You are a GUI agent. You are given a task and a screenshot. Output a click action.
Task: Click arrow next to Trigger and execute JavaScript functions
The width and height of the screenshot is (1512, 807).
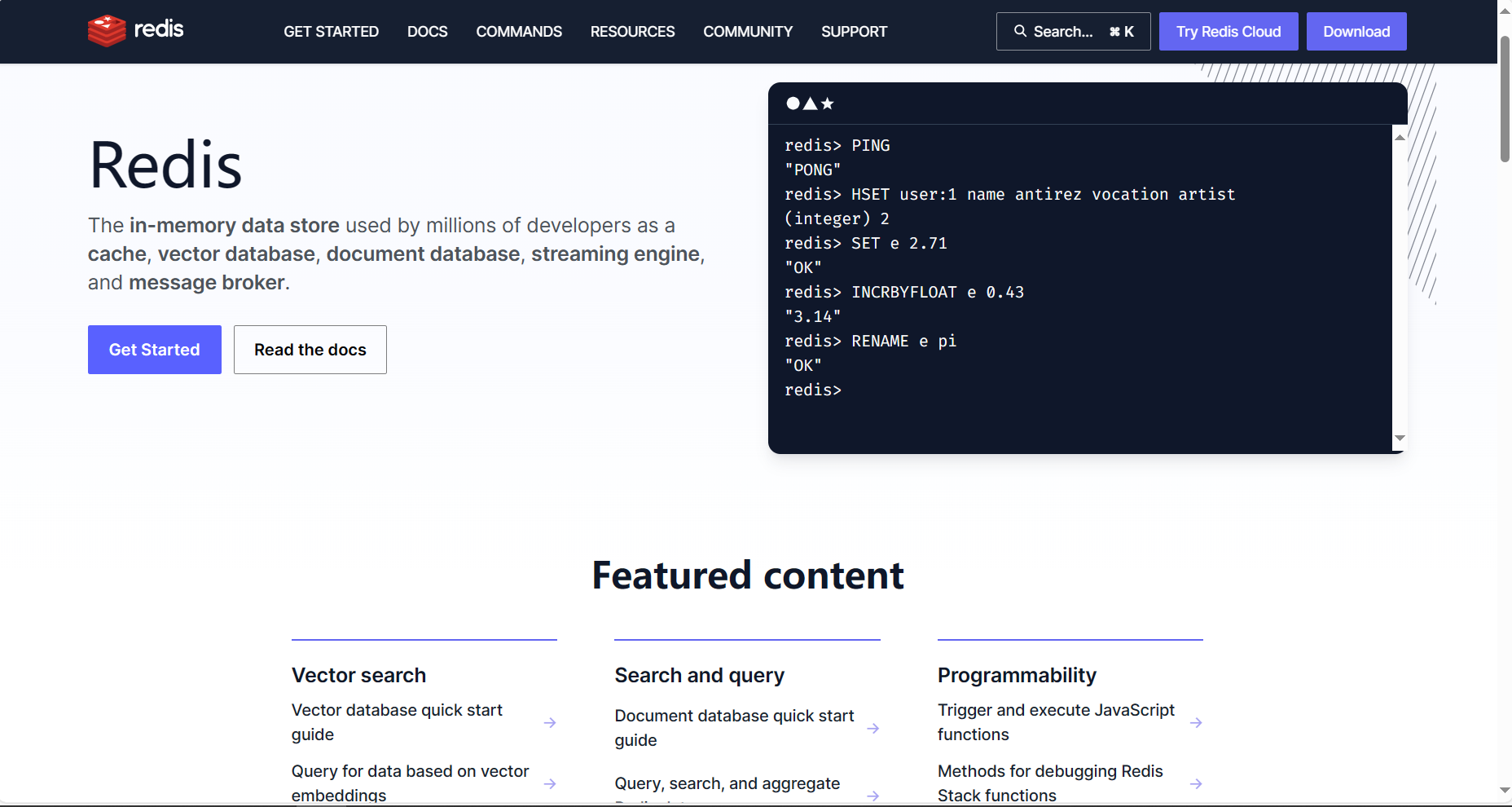tap(1196, 723)
